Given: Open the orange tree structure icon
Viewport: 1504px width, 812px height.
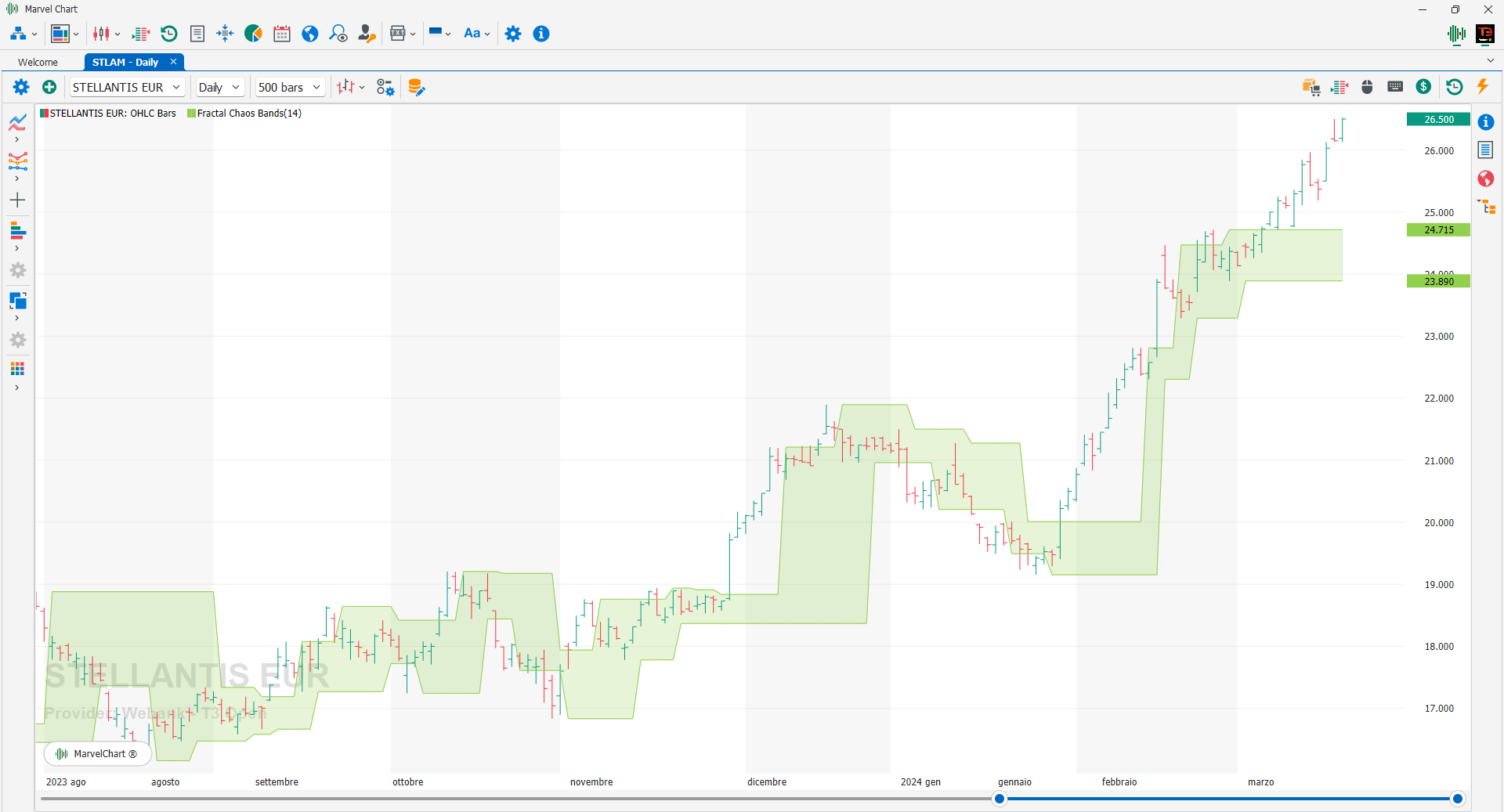Looking at the screenshot, I should 1486,207.
